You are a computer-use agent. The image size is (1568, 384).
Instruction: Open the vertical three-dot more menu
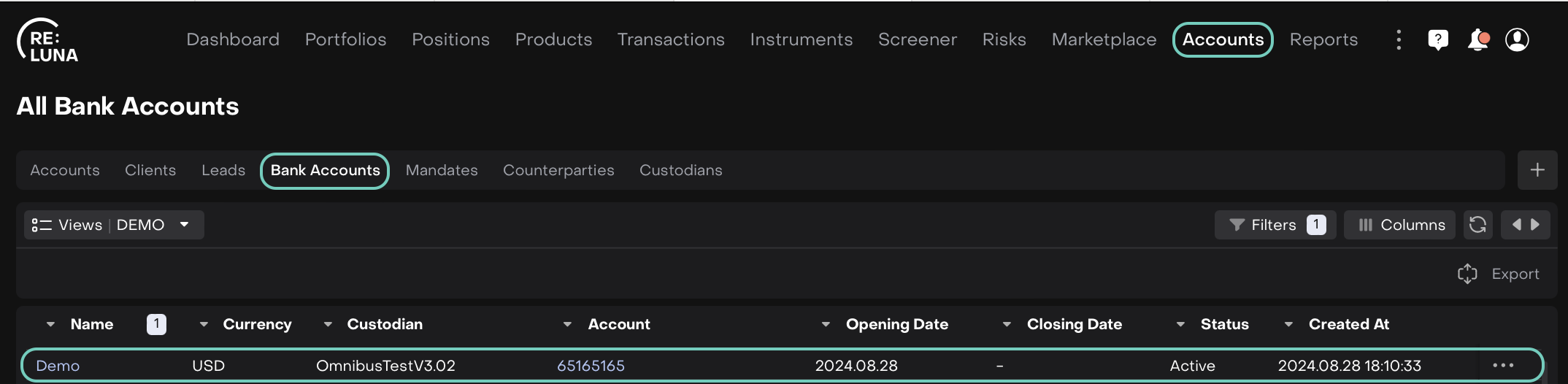pyautogui.click(x=1398, y=39)
